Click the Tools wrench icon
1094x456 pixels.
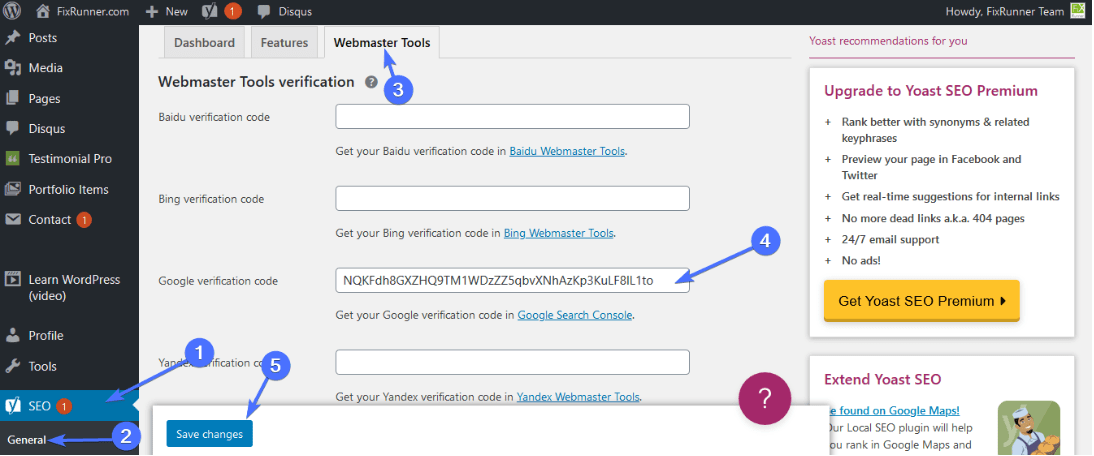pyautogui.click(x=13, y=366)
